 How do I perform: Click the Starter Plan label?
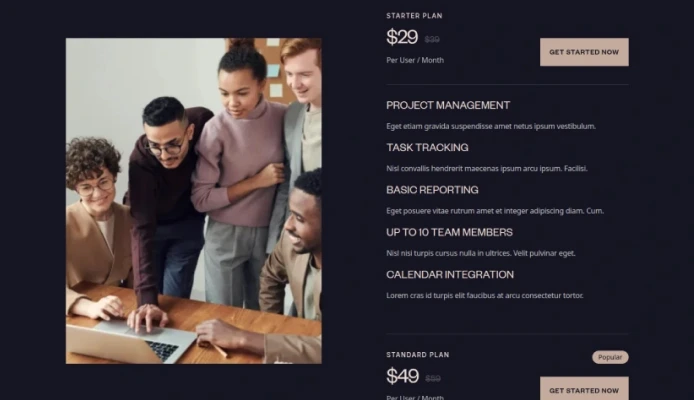[x=414, y=16]
